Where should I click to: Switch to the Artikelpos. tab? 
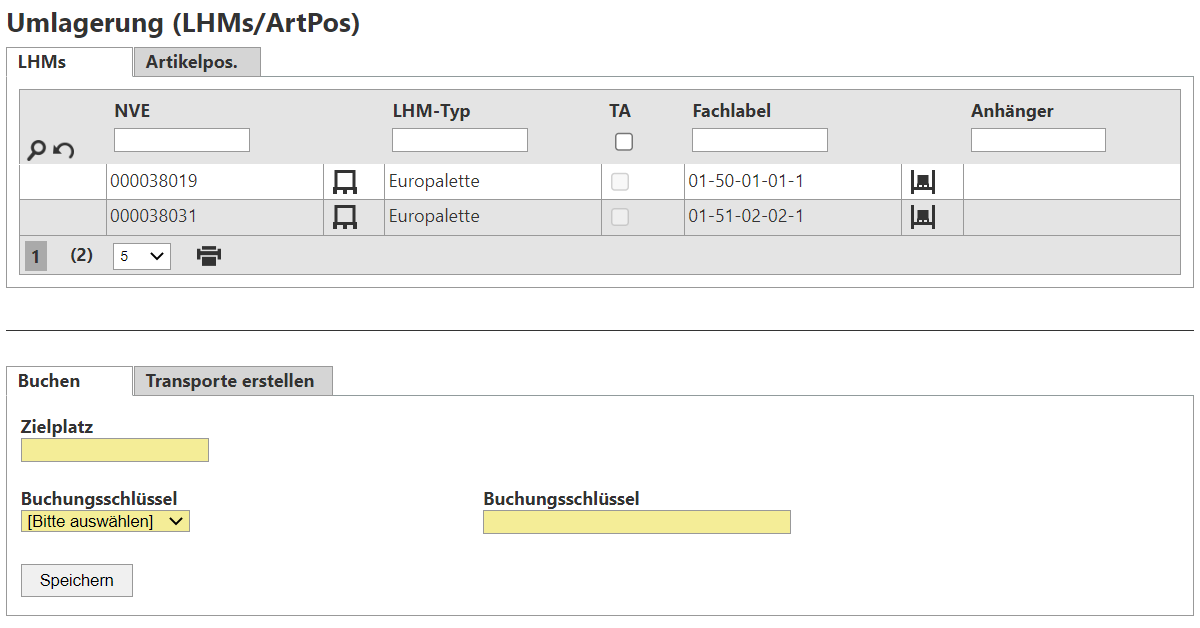click(x=196, y=62)
